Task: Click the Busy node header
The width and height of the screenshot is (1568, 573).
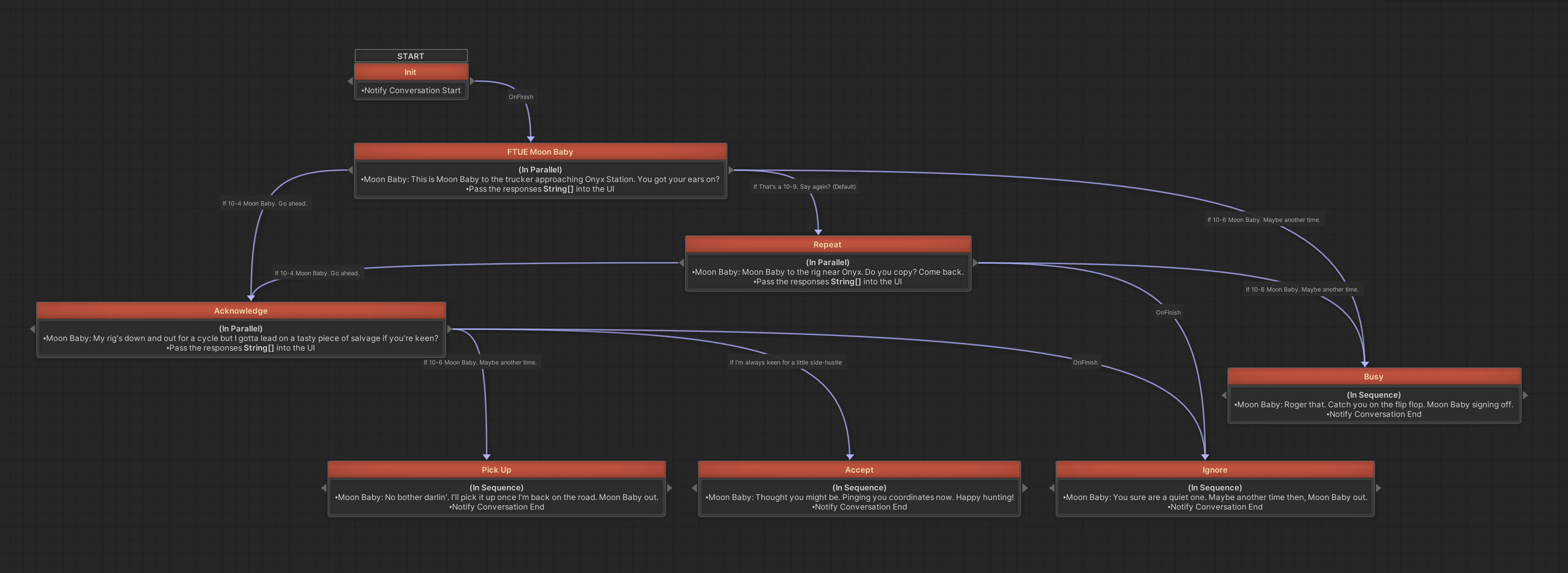Action: [x=1373, y=377]
